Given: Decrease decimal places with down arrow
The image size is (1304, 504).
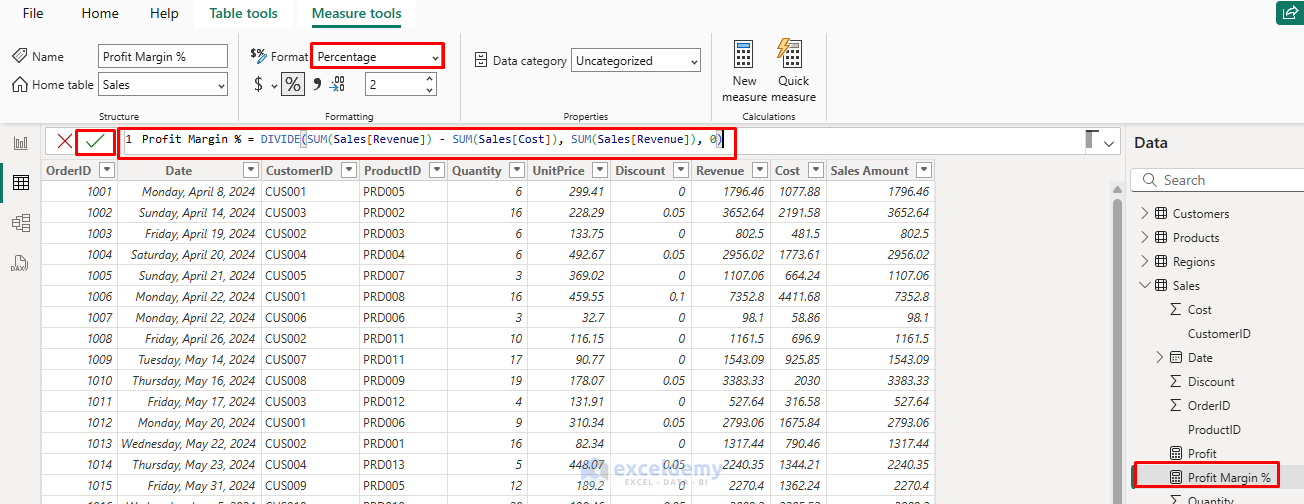Looking at the screenshot, I should [x=430, y=91].
